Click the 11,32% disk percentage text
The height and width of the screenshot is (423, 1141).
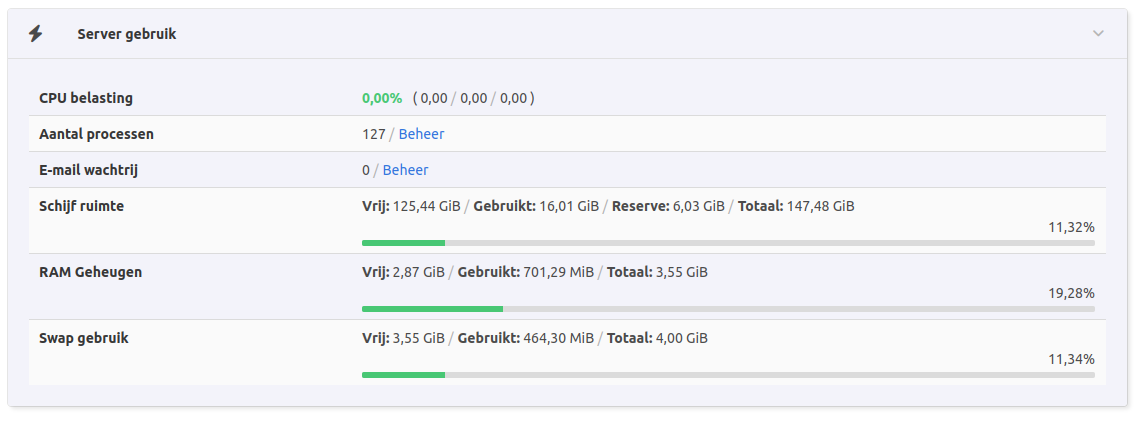(1071, 227)
